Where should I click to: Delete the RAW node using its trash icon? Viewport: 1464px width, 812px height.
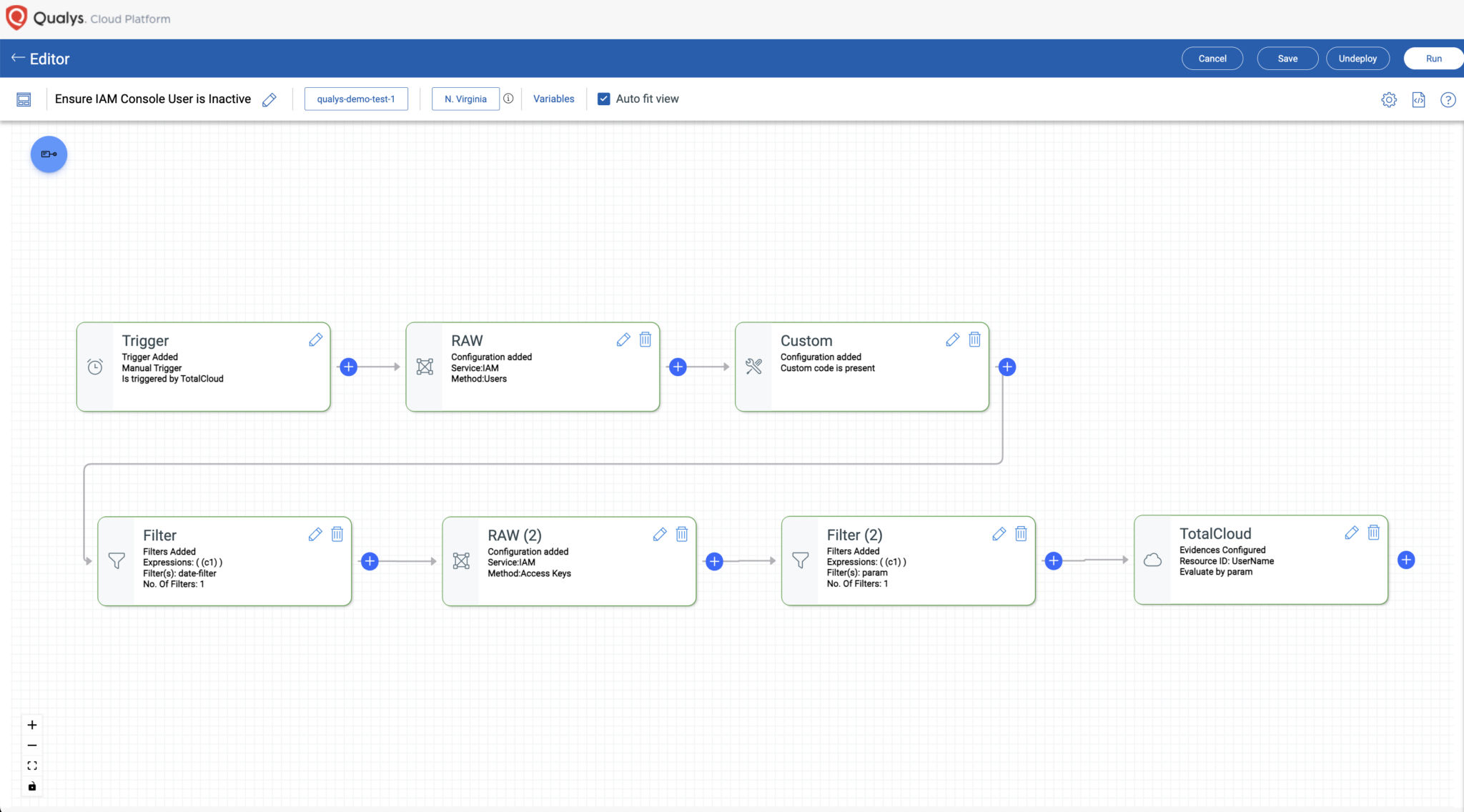[645, 340]
